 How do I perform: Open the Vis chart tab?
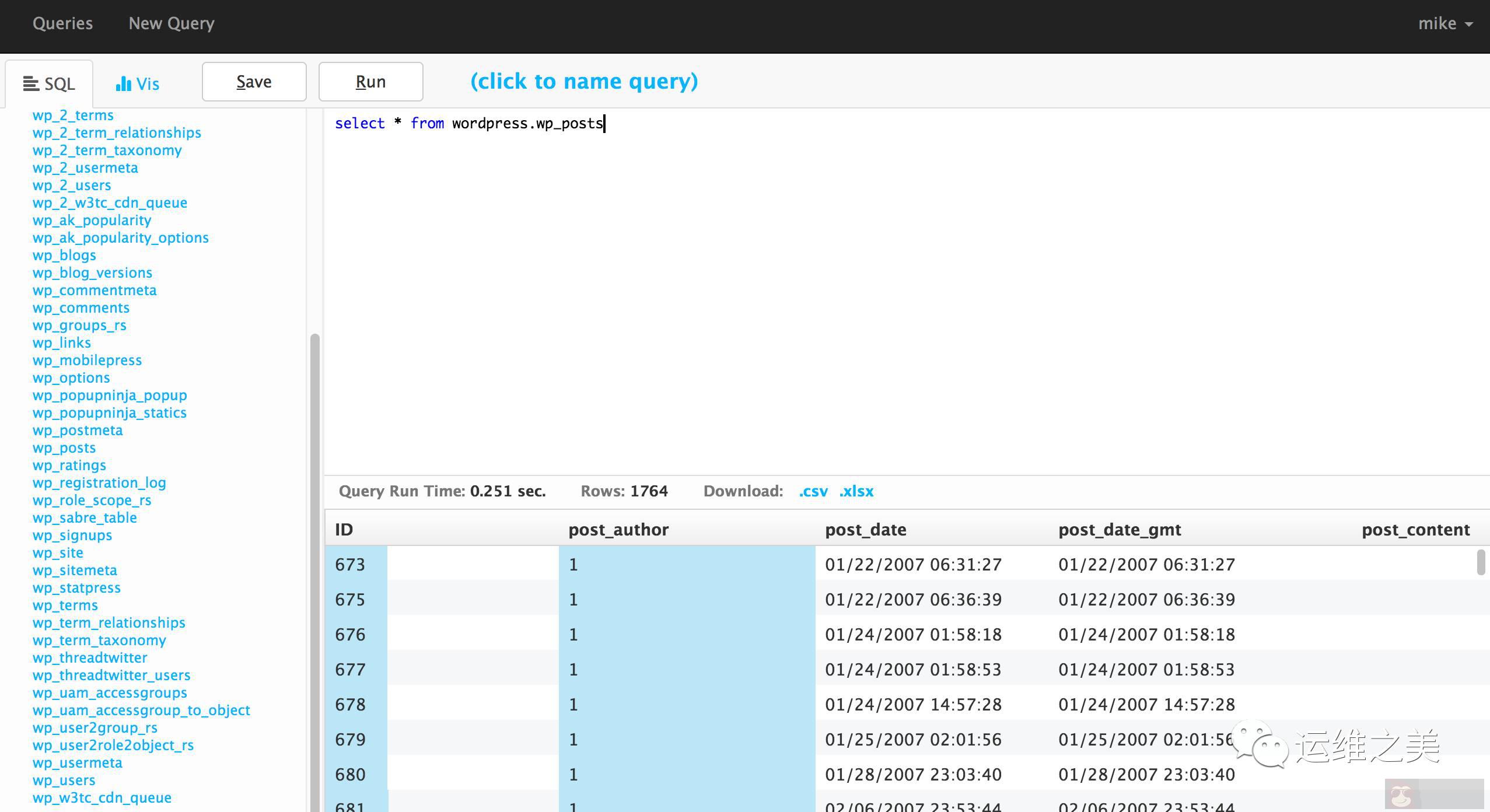click(138, 84)
